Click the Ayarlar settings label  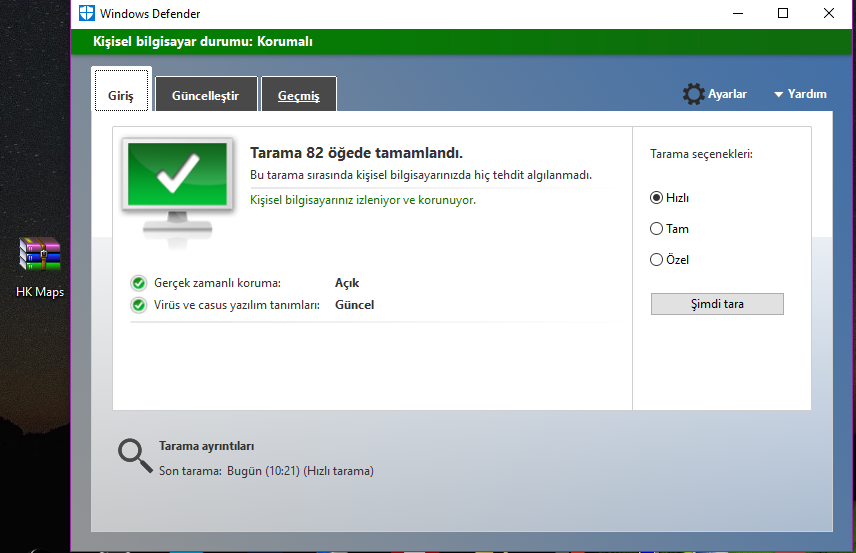click(727, 94)
